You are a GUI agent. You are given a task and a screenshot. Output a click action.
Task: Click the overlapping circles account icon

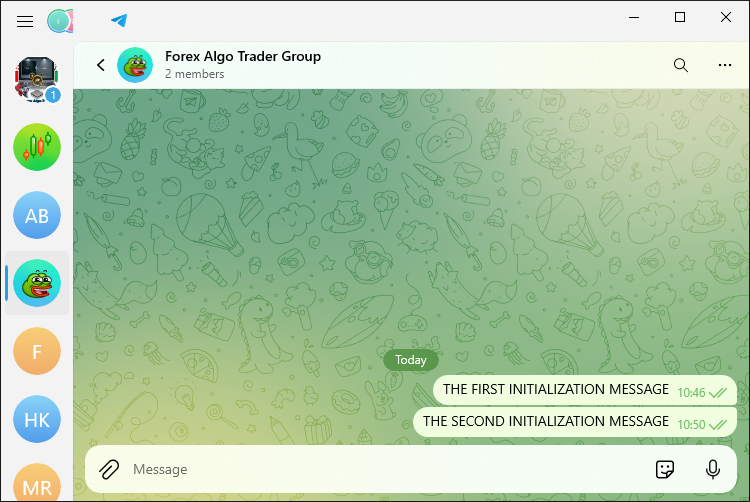(x=60, y=21)
